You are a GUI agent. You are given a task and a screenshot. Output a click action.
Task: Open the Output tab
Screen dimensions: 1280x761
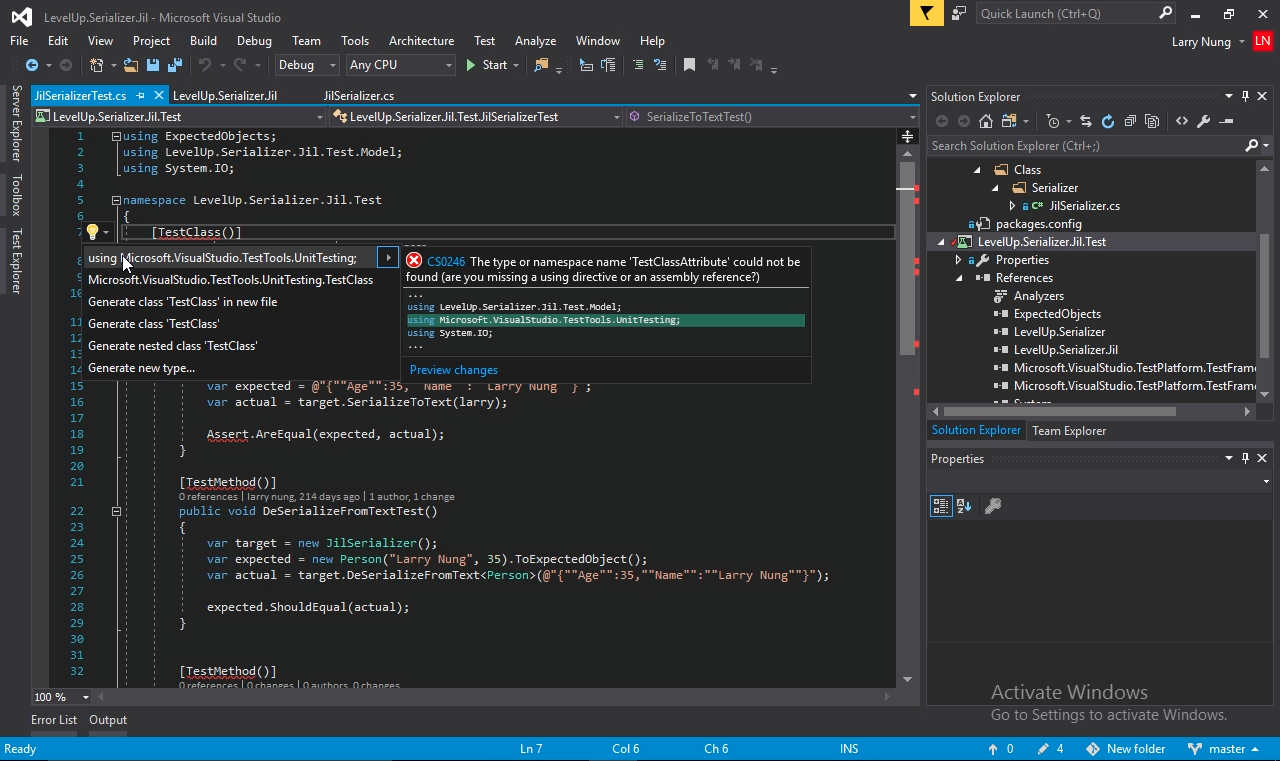tap(108, 720)
